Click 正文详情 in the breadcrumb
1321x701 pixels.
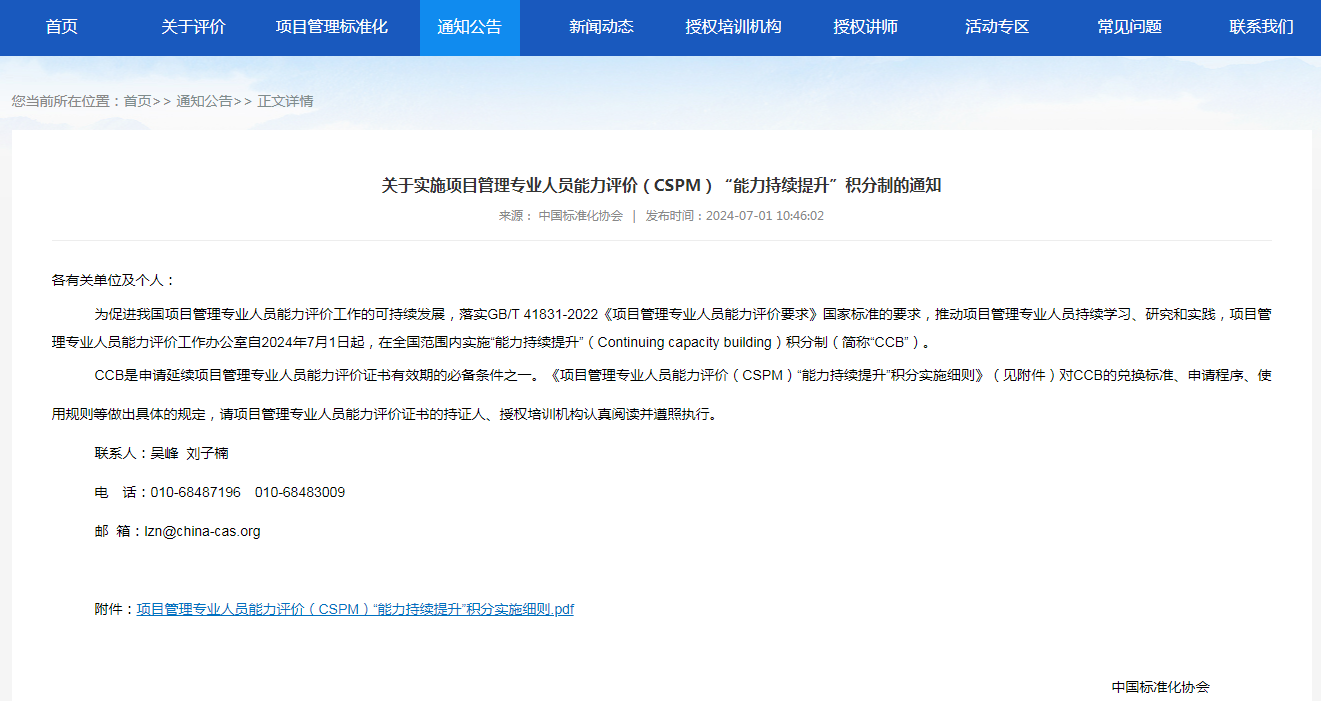(285, 101)
